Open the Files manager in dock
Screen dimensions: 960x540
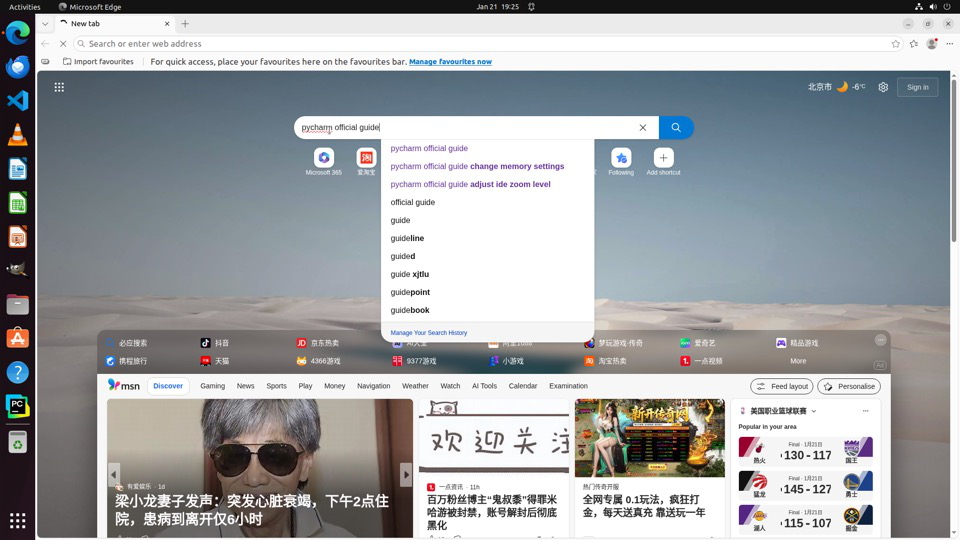tap(17, 304)
